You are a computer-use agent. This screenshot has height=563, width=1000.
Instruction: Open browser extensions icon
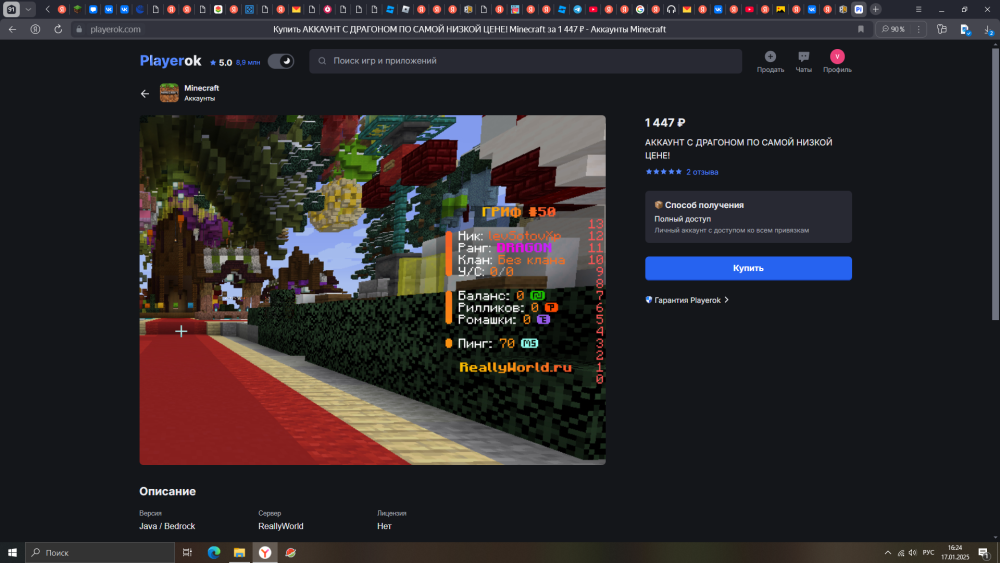942,29
